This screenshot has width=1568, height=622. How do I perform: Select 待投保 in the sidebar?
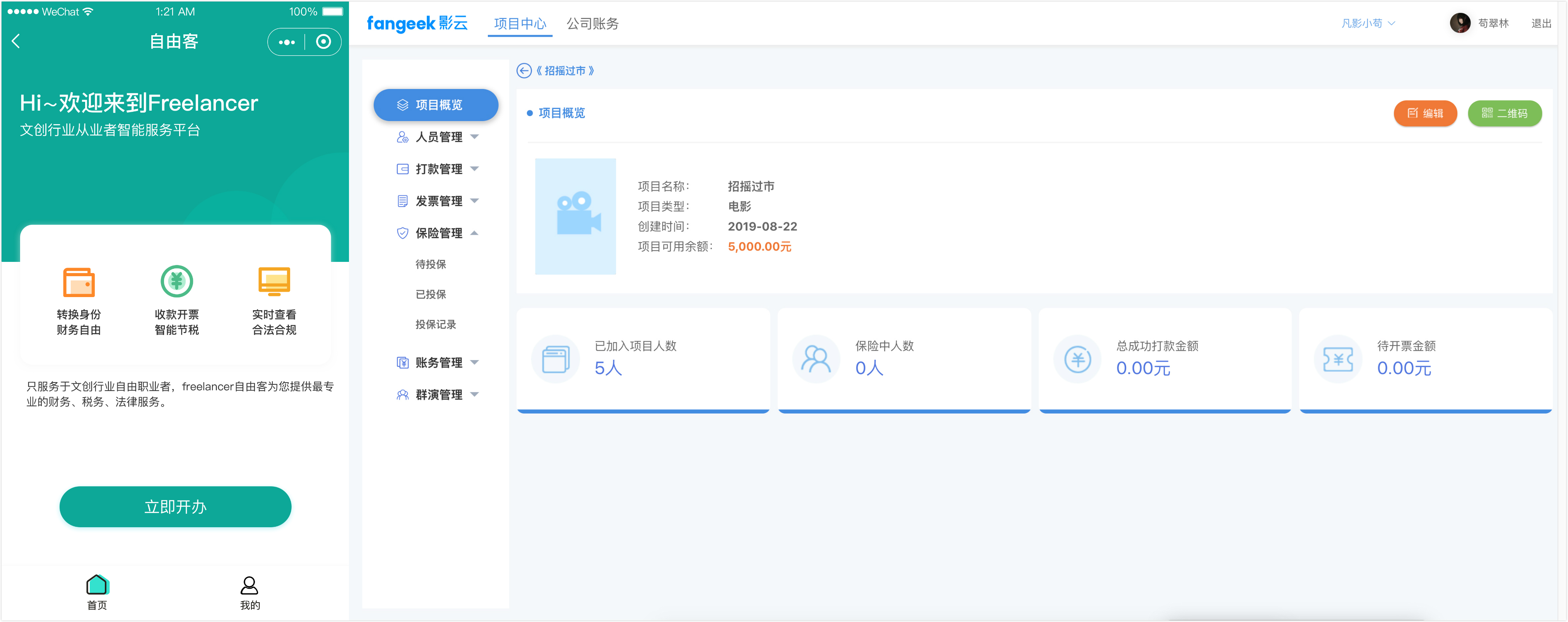(430, 264)
